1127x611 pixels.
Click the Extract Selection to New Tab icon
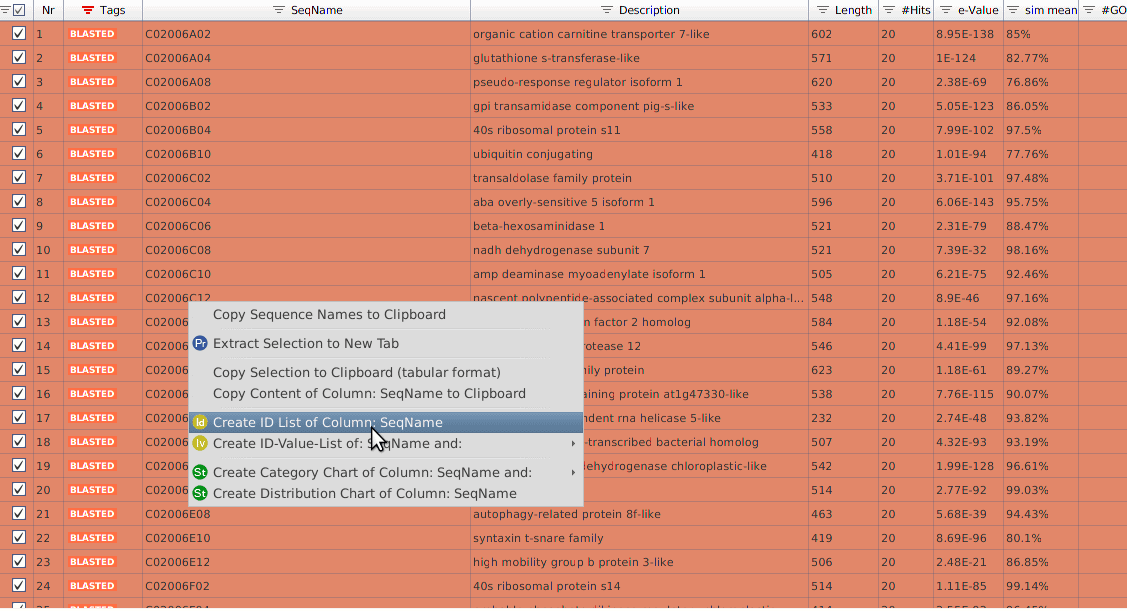pyautogui.click(x=200, y=342)
